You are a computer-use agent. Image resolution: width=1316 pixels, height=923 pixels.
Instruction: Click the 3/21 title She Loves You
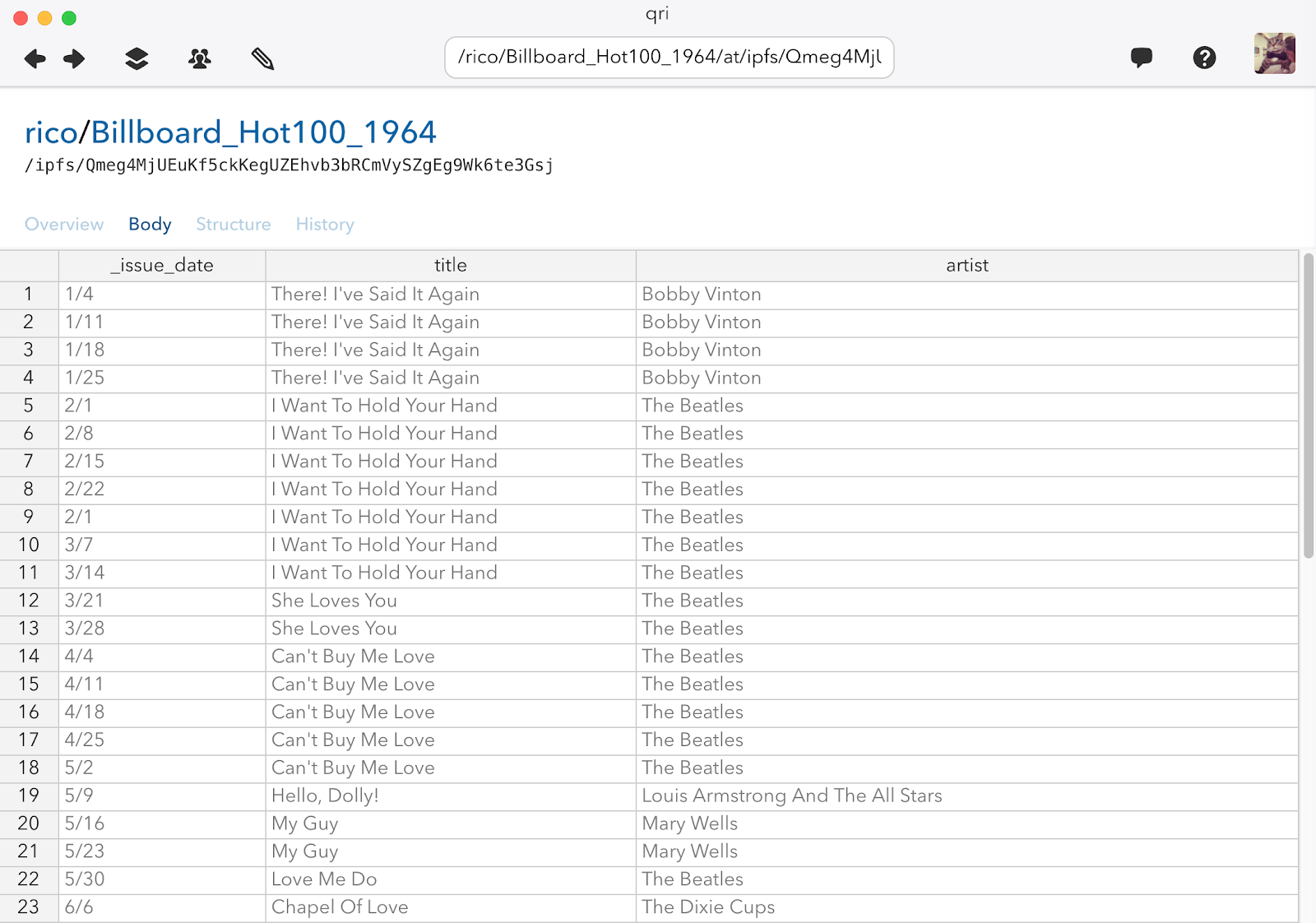(x=451, y=601)
